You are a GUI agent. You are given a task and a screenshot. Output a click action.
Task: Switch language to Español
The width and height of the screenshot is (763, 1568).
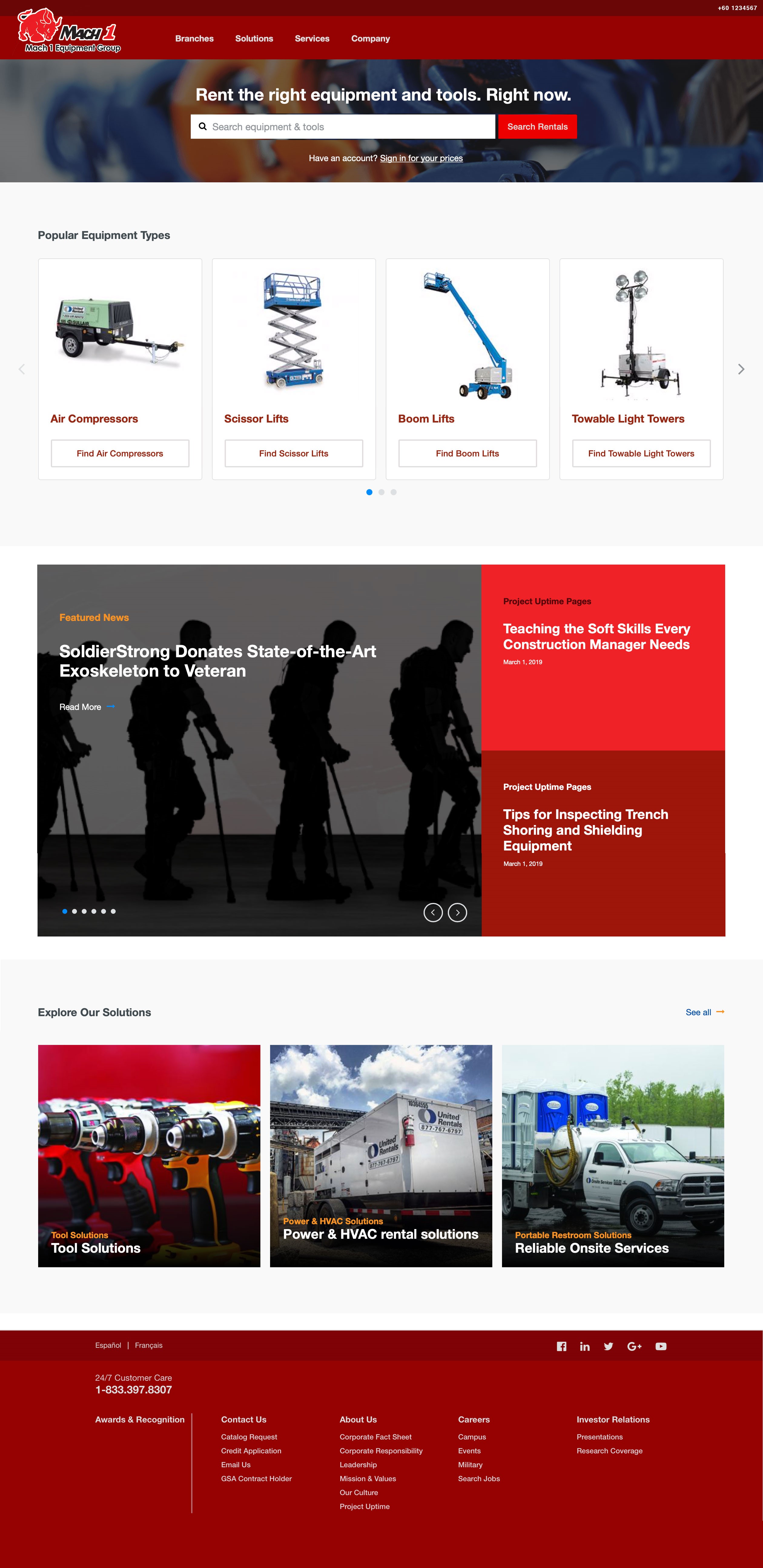pyautogui.click(x=108, y=1345)
